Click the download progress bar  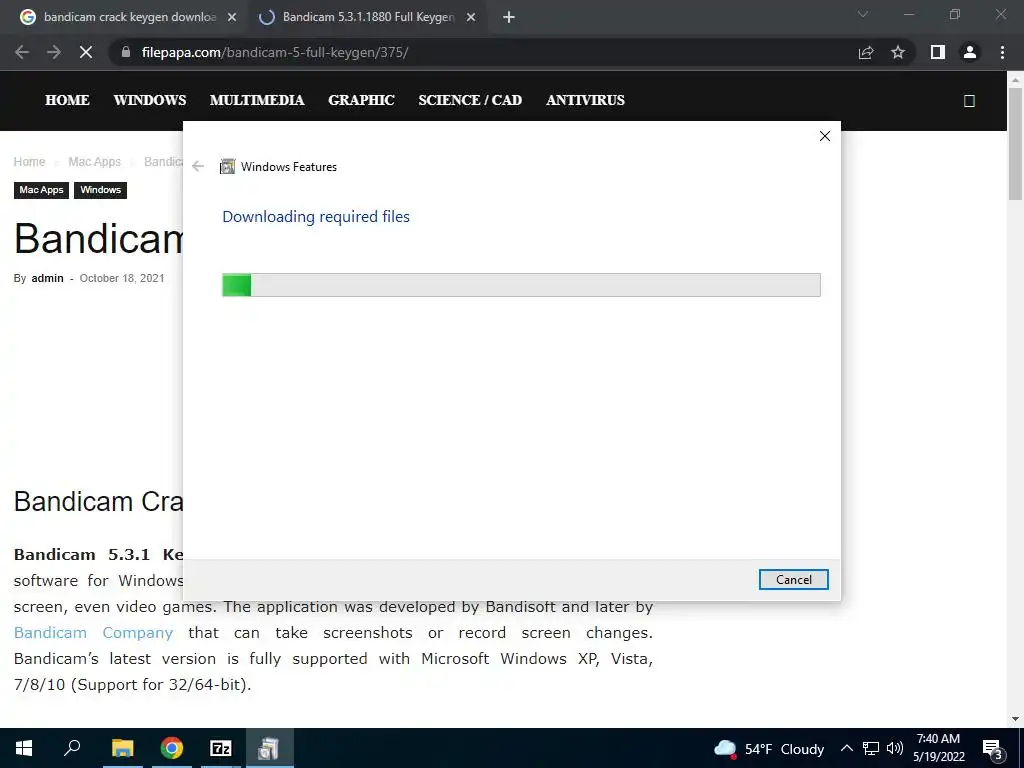click(521, 285)
